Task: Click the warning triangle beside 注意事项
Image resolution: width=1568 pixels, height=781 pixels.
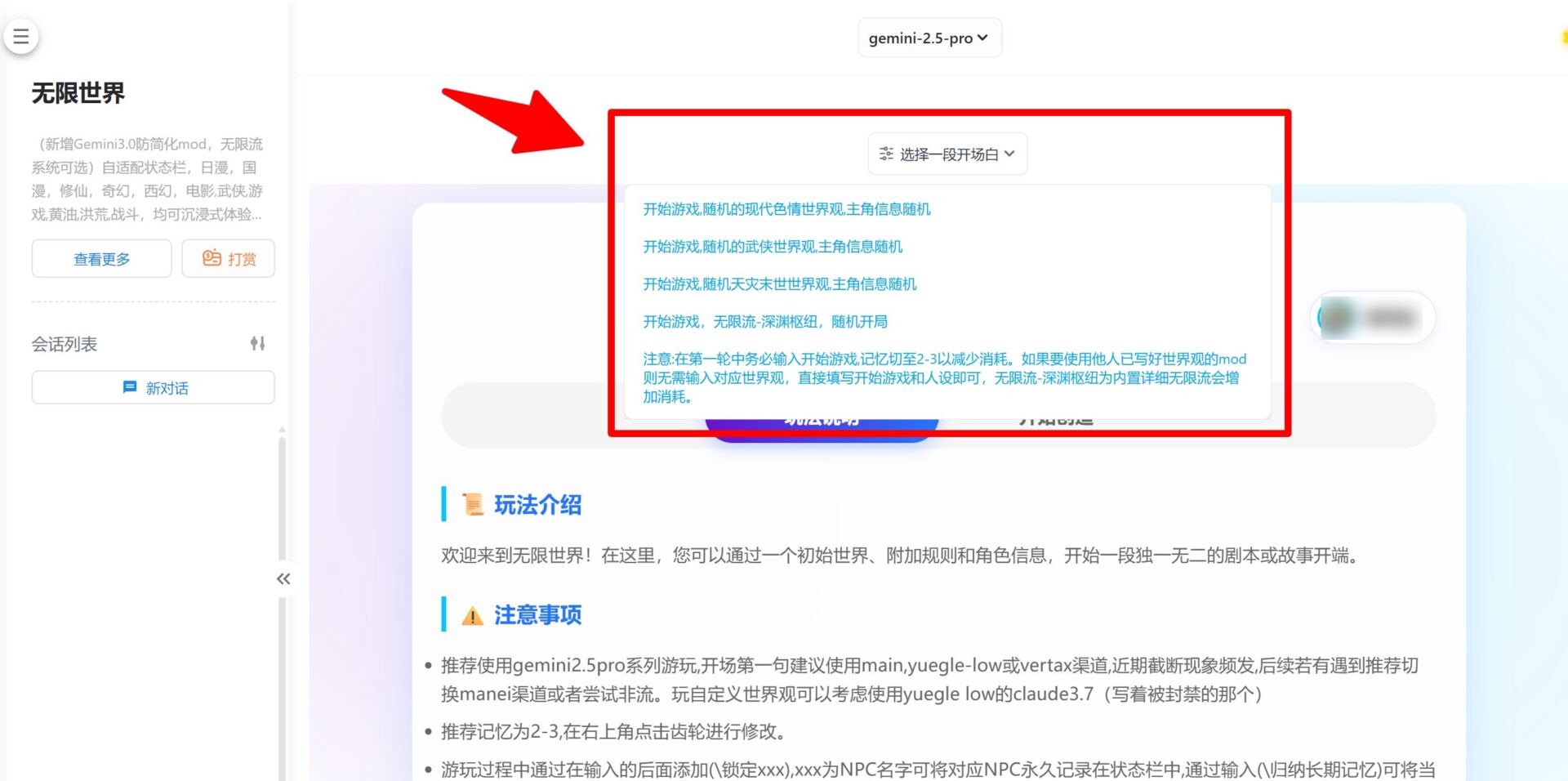Action: [472, 614]
